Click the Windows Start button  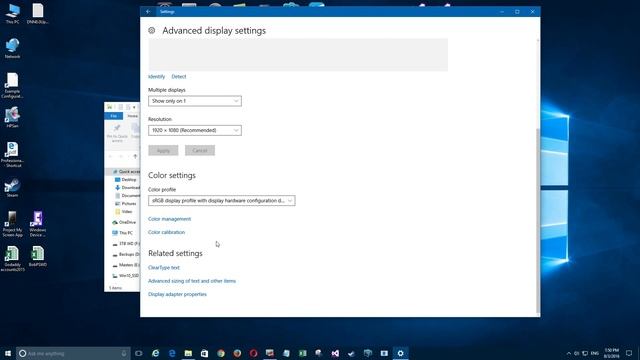[8, 353]
